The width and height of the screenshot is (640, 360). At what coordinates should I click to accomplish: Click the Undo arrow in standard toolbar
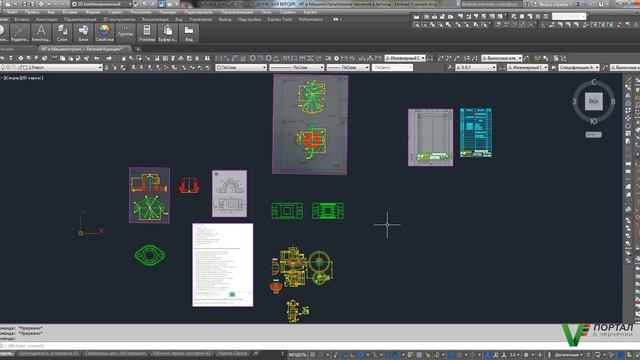tap(97, 58)
